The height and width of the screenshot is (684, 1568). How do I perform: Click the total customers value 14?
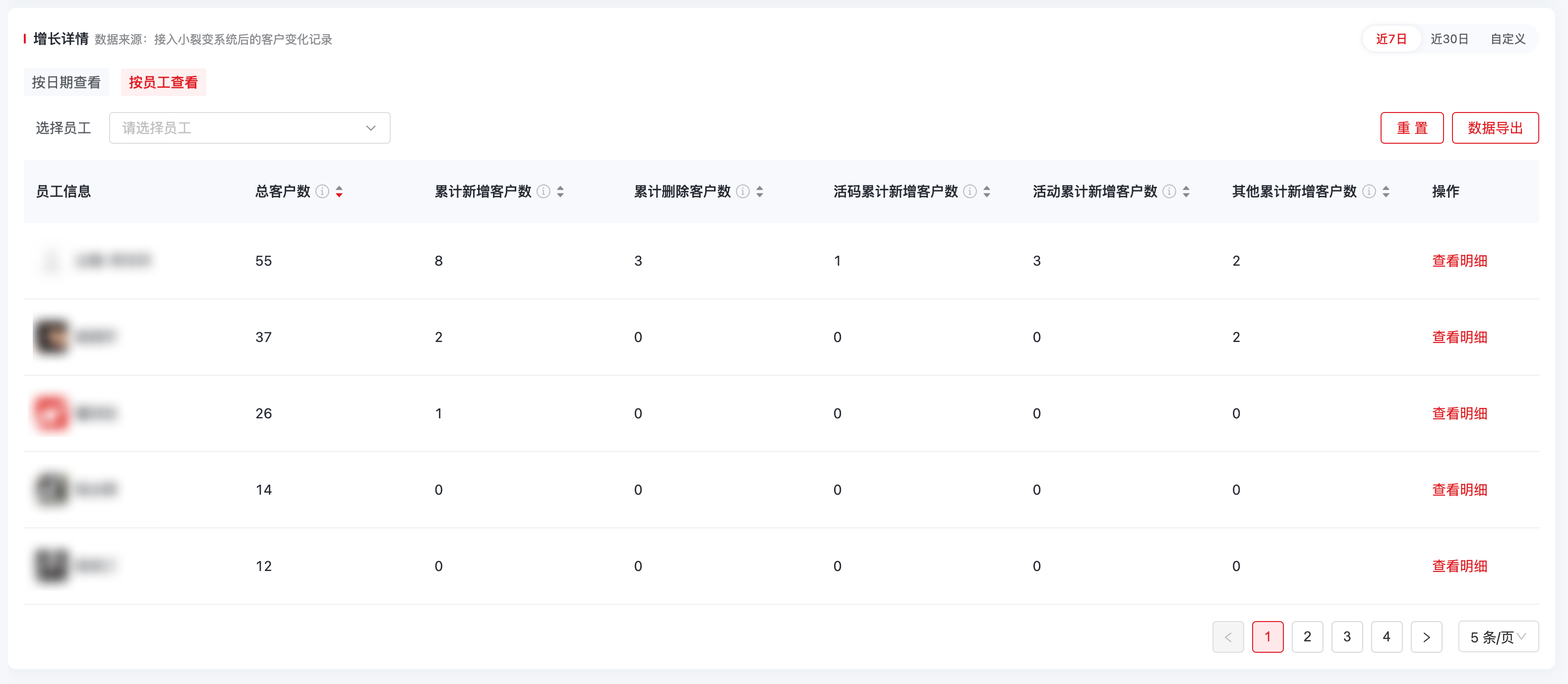coord(263,490)
